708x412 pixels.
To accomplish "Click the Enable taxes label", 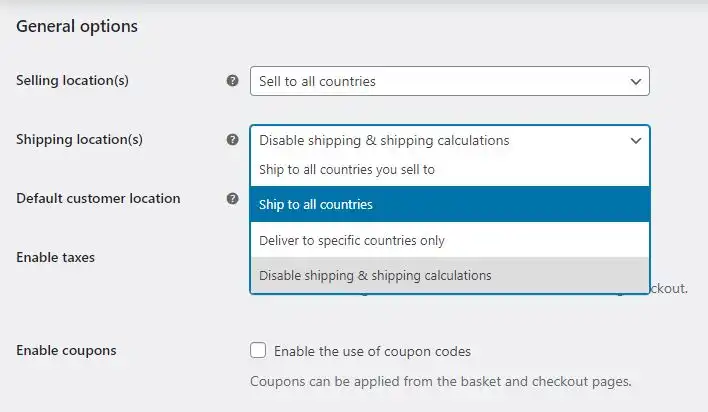I will 56,257.
